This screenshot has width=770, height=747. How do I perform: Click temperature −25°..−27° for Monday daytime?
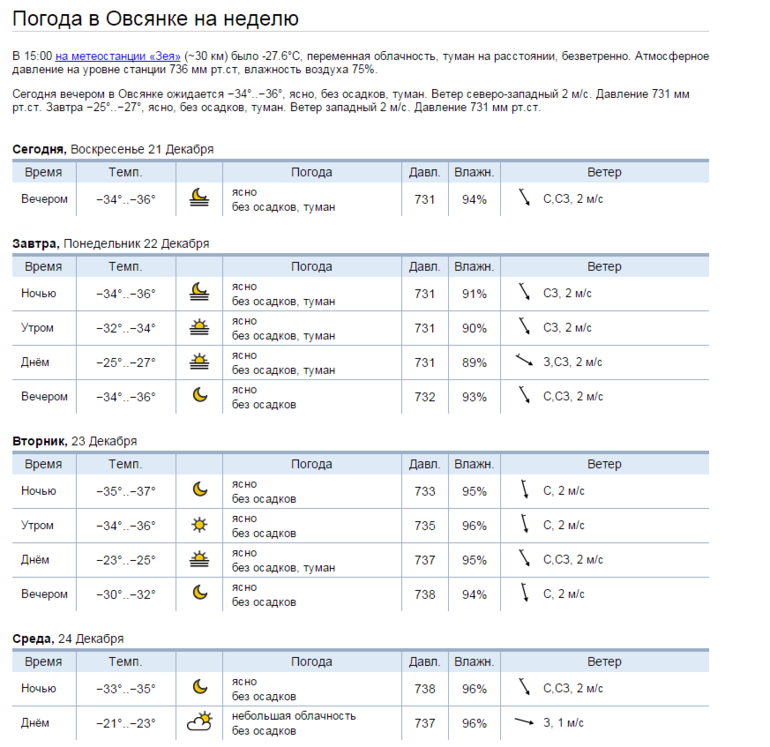coord(126,362)
